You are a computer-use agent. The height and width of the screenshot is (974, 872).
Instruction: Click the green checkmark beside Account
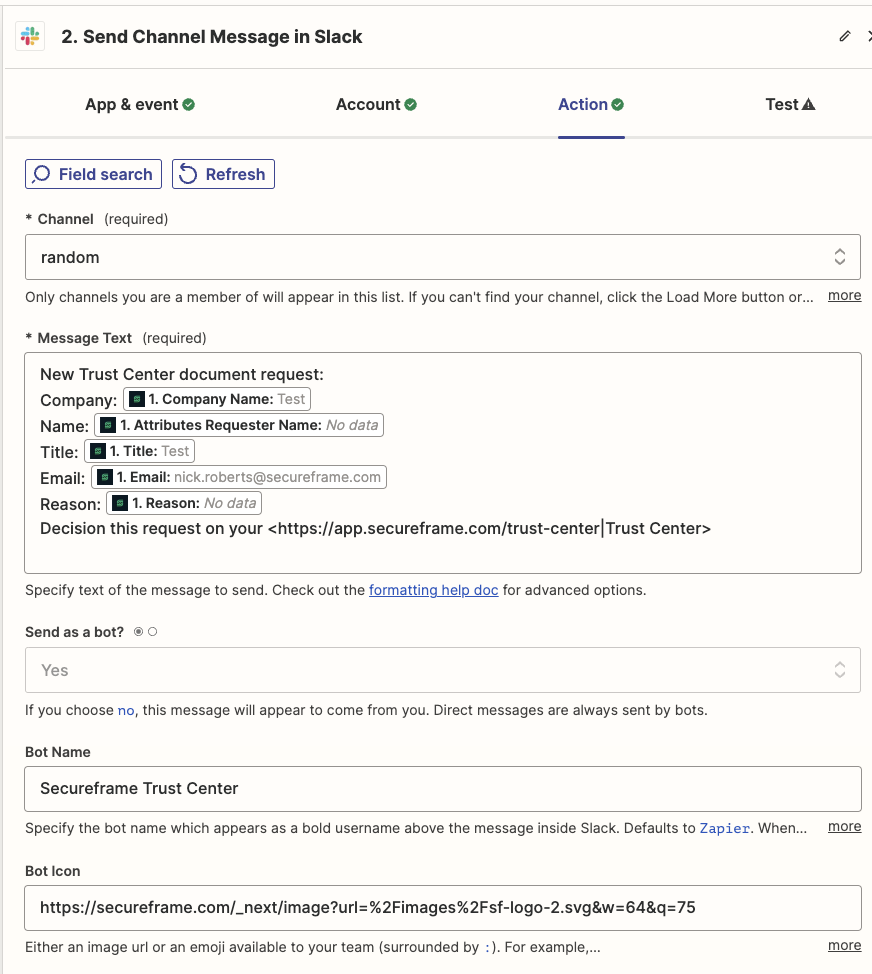pos(411,104)
